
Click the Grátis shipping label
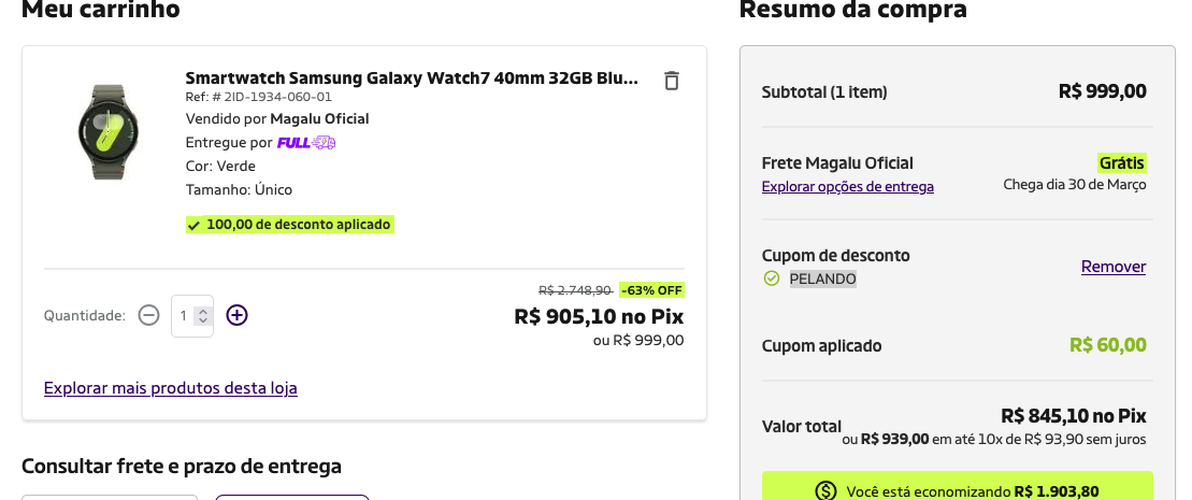[x=1121, y=163]
